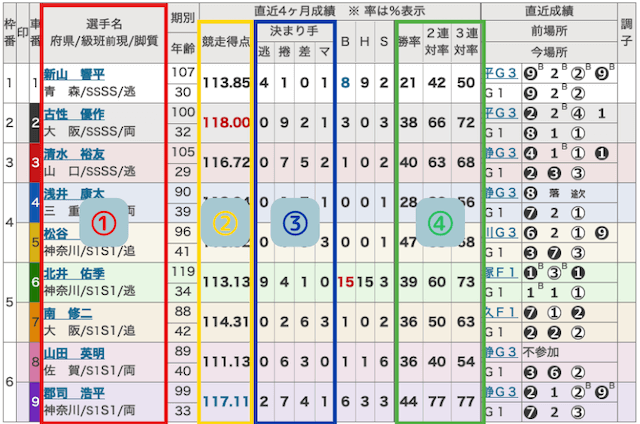
Task: Select the race score 113.13
Action: 226,282
